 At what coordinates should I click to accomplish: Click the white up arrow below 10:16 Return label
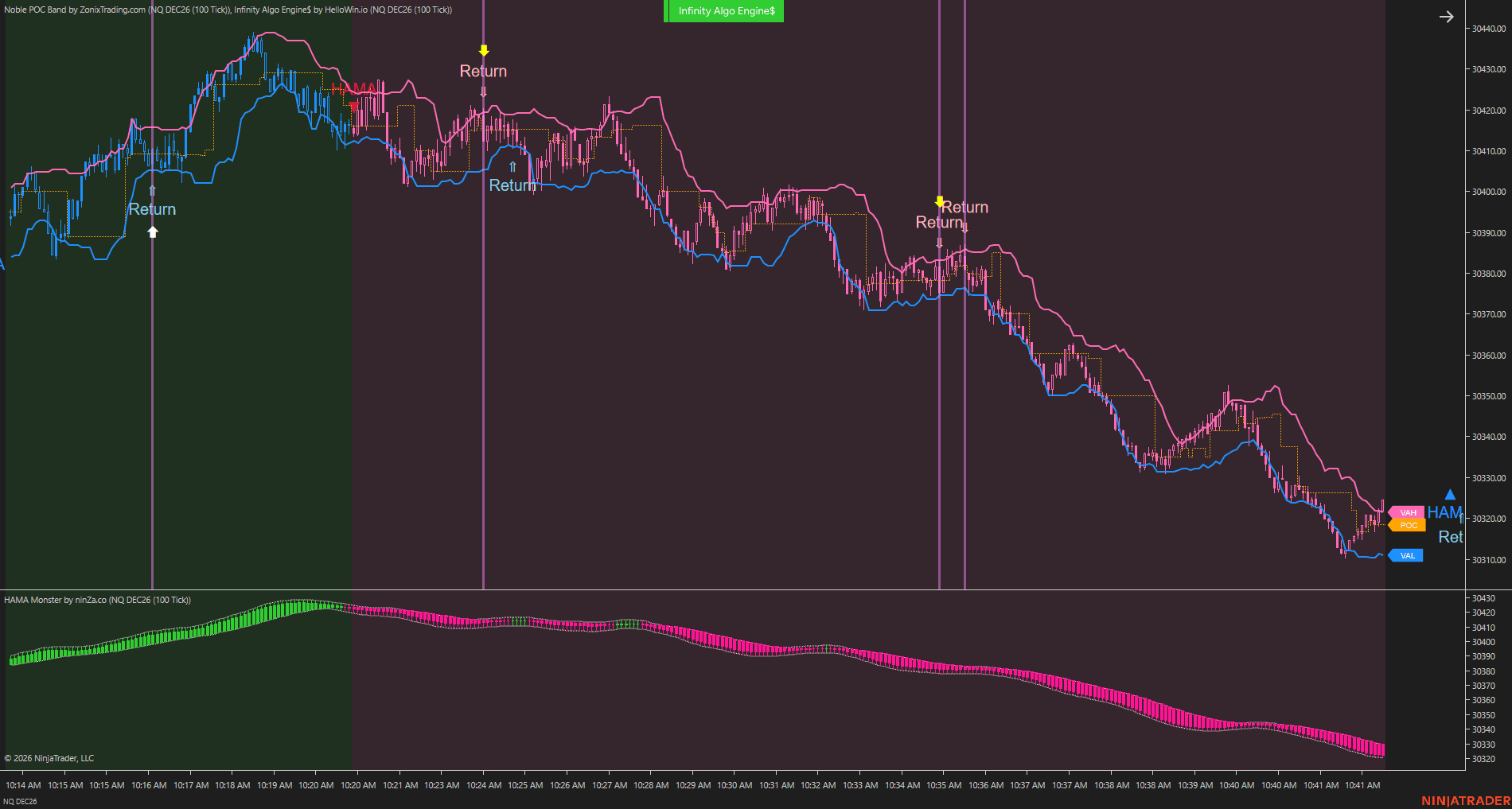click(153, 231)
